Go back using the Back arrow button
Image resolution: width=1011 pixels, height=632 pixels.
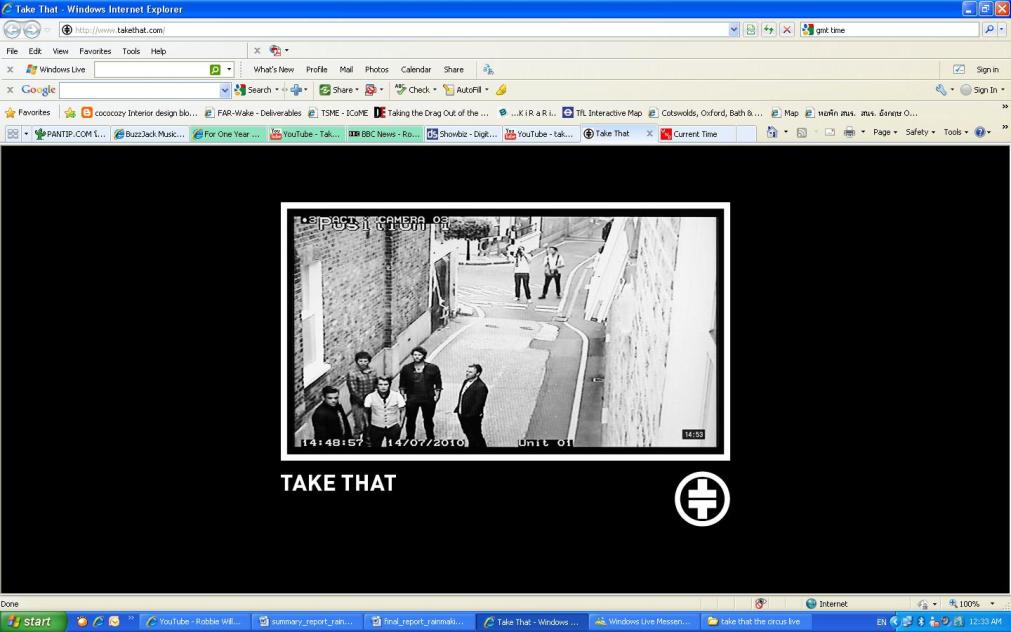tap(12, 29)
